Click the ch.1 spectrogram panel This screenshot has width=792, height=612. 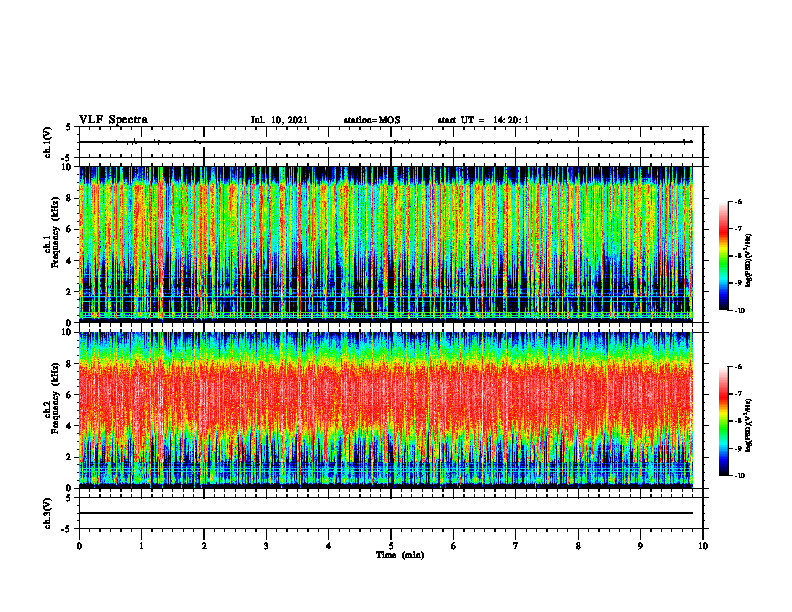coord(386,244)
